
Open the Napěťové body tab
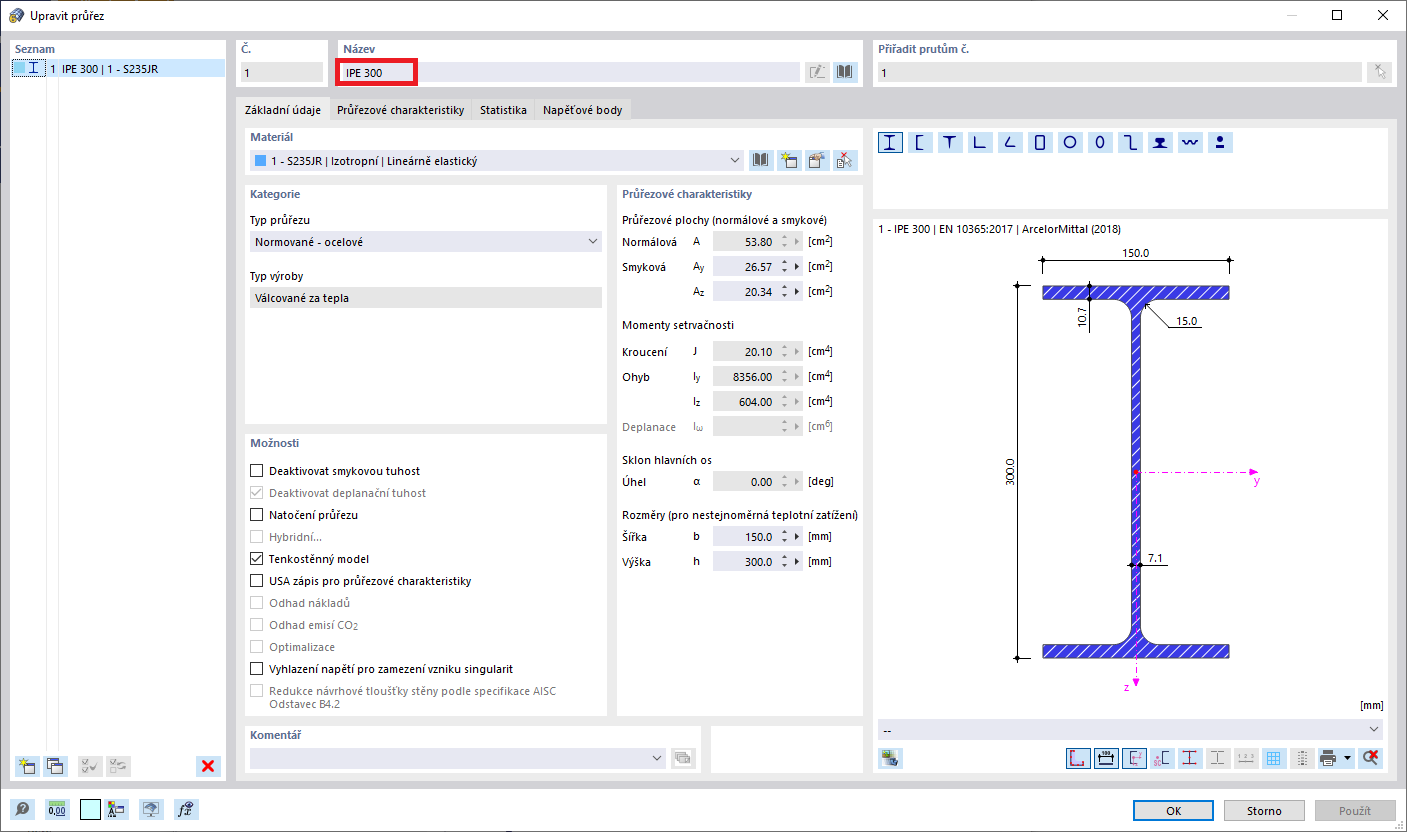point(583,110)
